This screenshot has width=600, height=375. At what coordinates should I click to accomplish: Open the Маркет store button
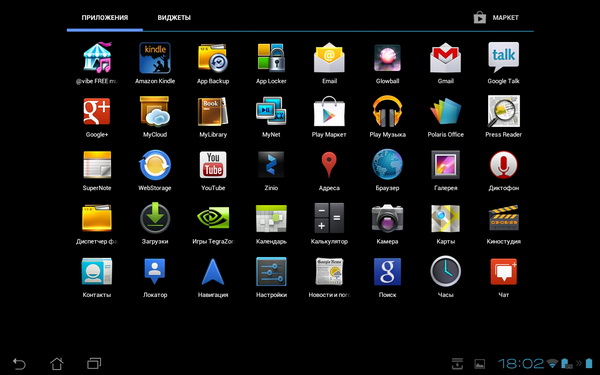tap(496, 18)
